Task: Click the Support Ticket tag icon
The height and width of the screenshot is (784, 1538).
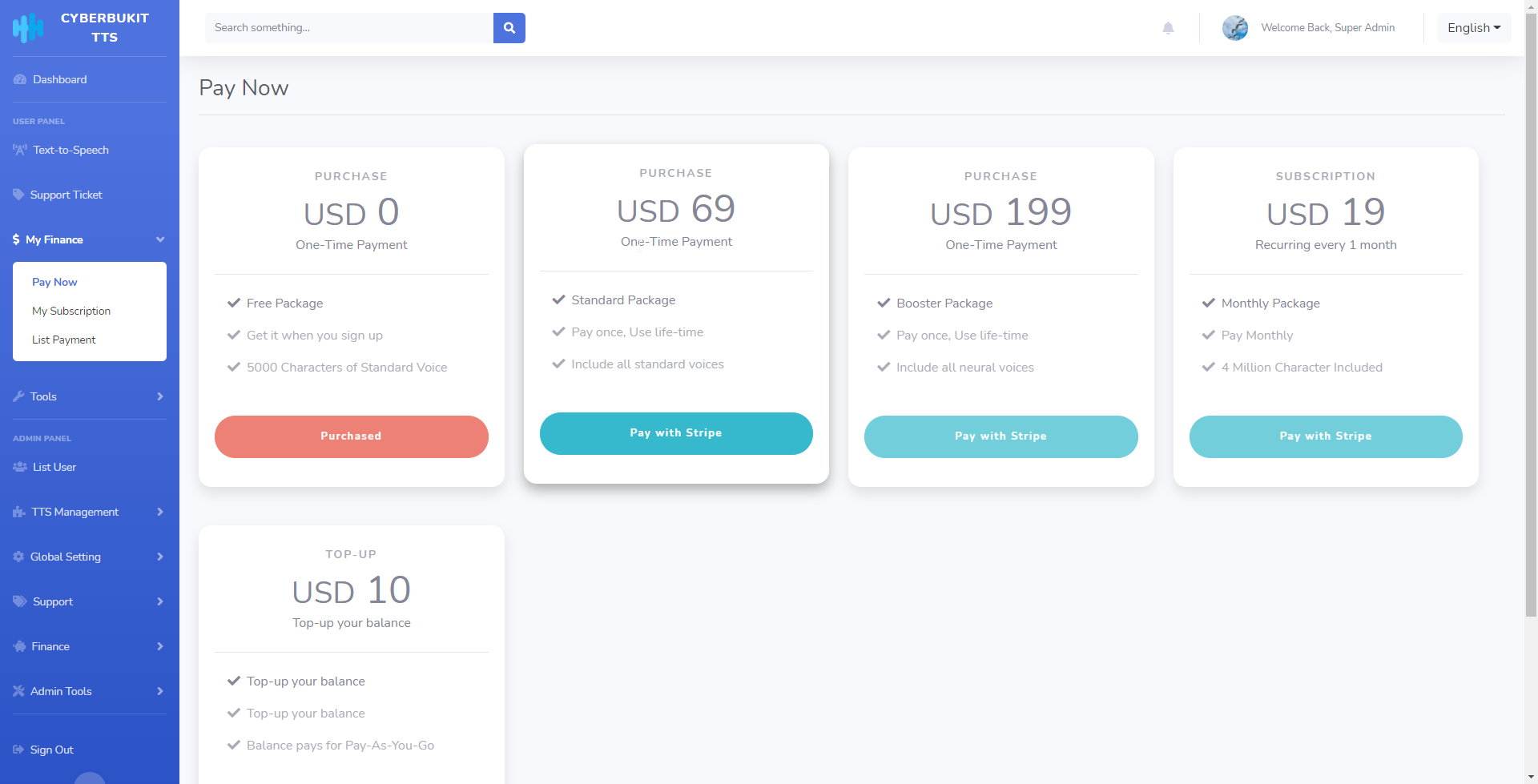Action: coord(19,195)
